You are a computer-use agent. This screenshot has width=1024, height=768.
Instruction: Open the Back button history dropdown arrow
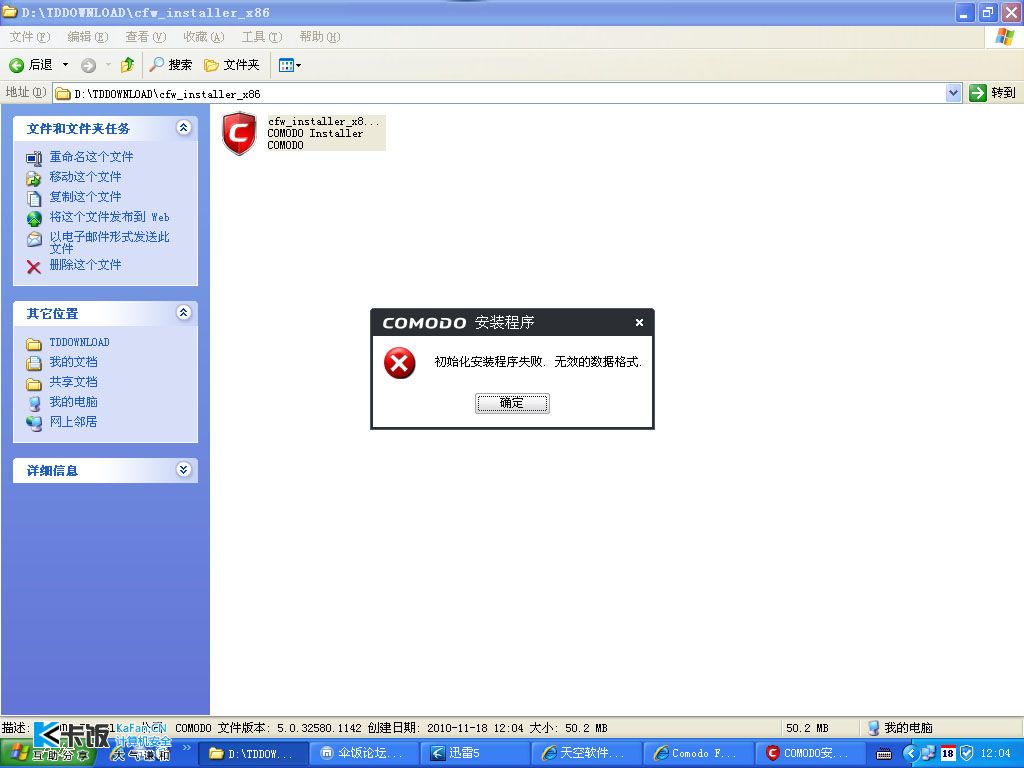tap(66, 65)
